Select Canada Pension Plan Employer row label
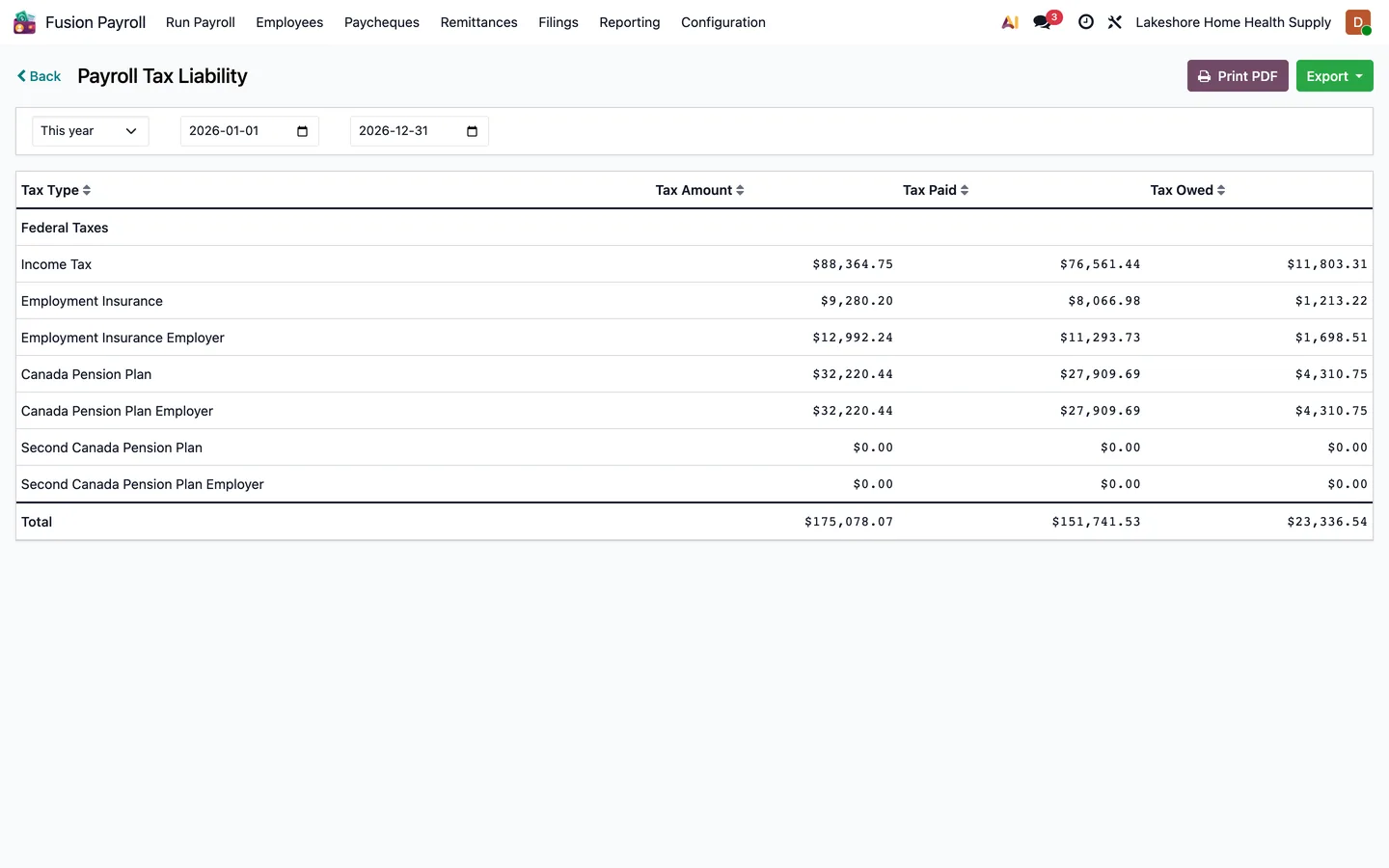 (x=117, y=411)
